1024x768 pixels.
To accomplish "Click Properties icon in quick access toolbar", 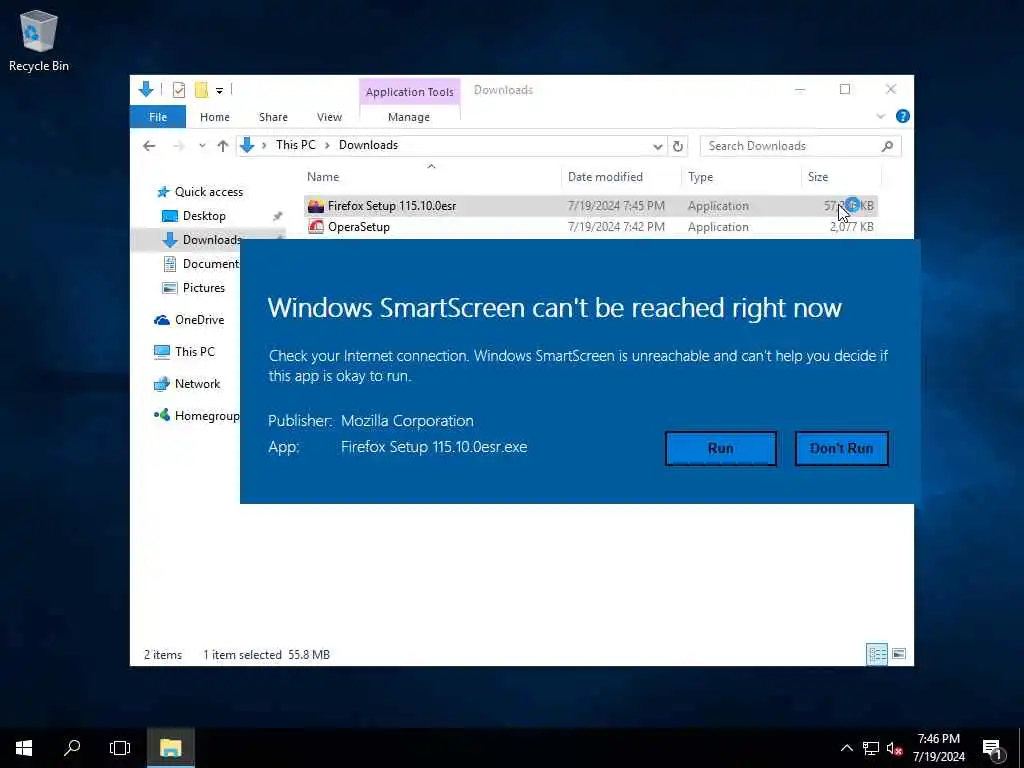I will pos(178,89).
